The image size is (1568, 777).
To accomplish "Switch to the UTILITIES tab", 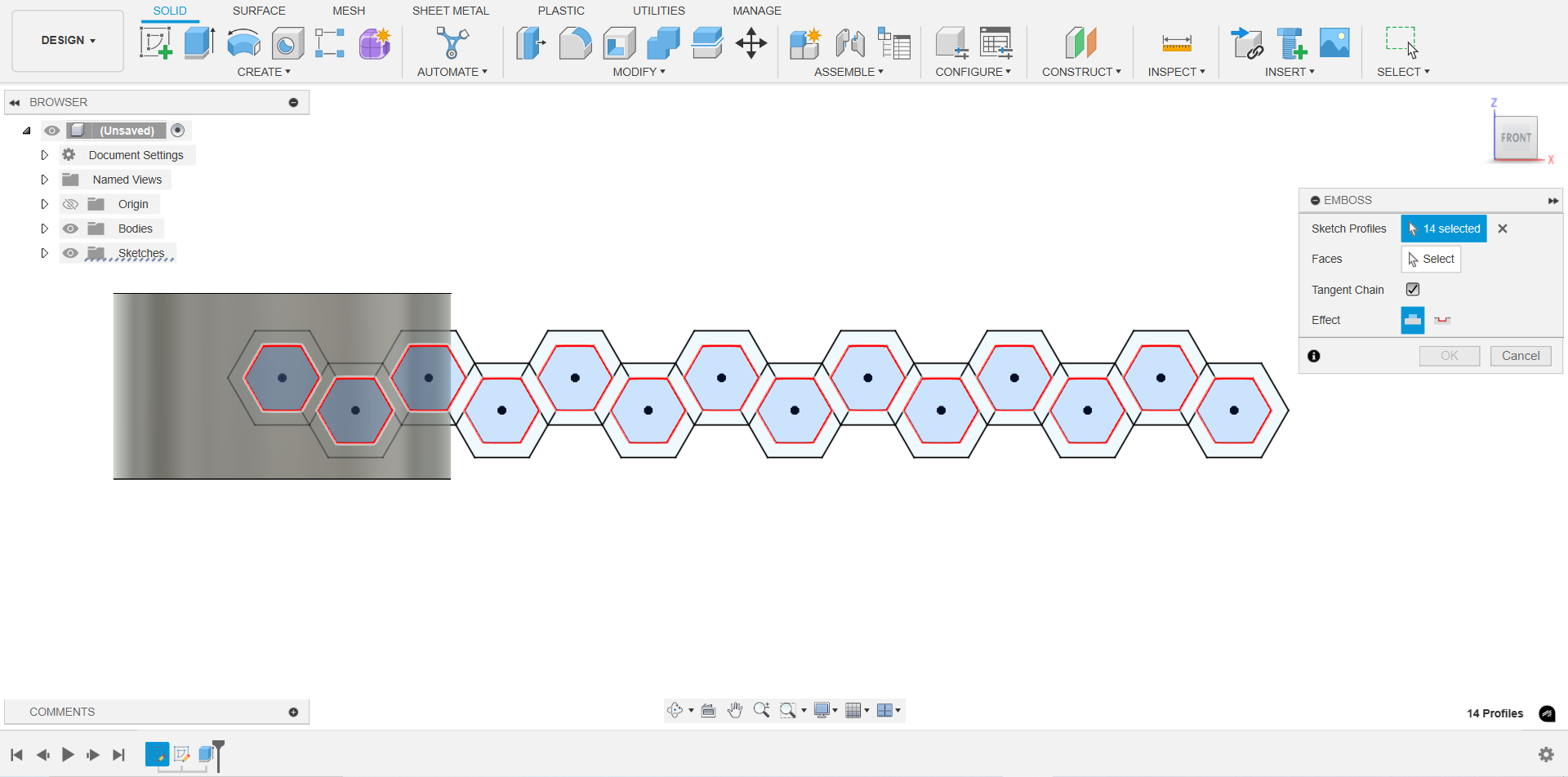I will [x=659, y=11].
